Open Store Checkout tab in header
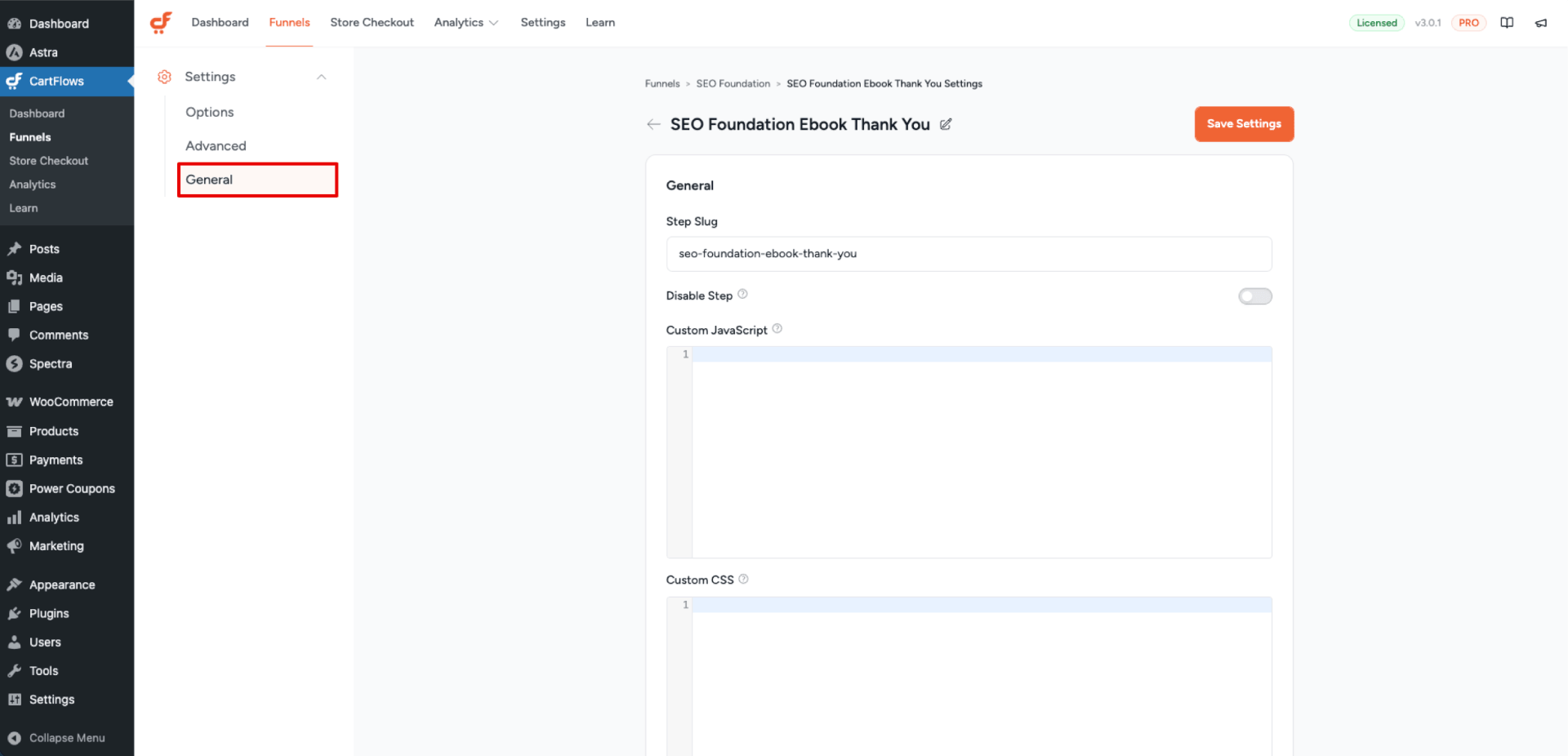Screen dimensions: 1568x756 point(372,23)
